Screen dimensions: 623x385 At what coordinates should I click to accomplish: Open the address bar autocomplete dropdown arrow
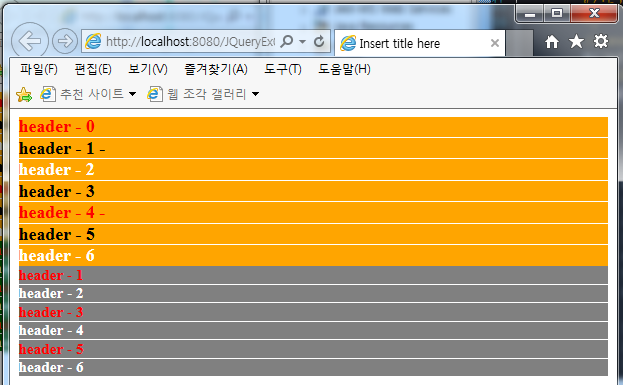(x=302, y=41)
